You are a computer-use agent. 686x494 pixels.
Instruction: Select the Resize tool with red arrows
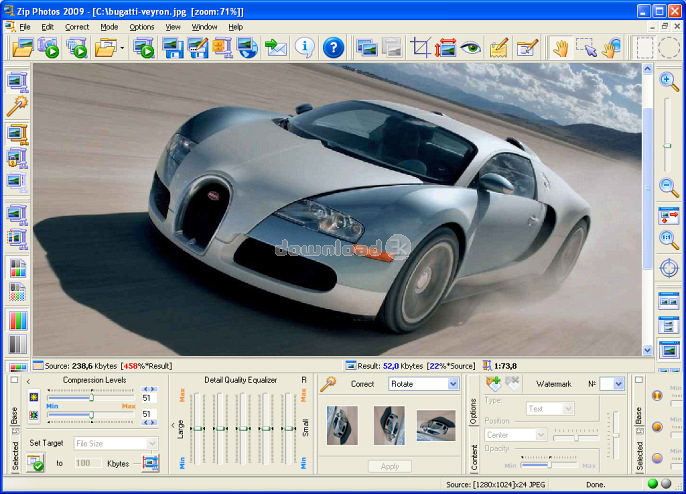click(445, 47)
